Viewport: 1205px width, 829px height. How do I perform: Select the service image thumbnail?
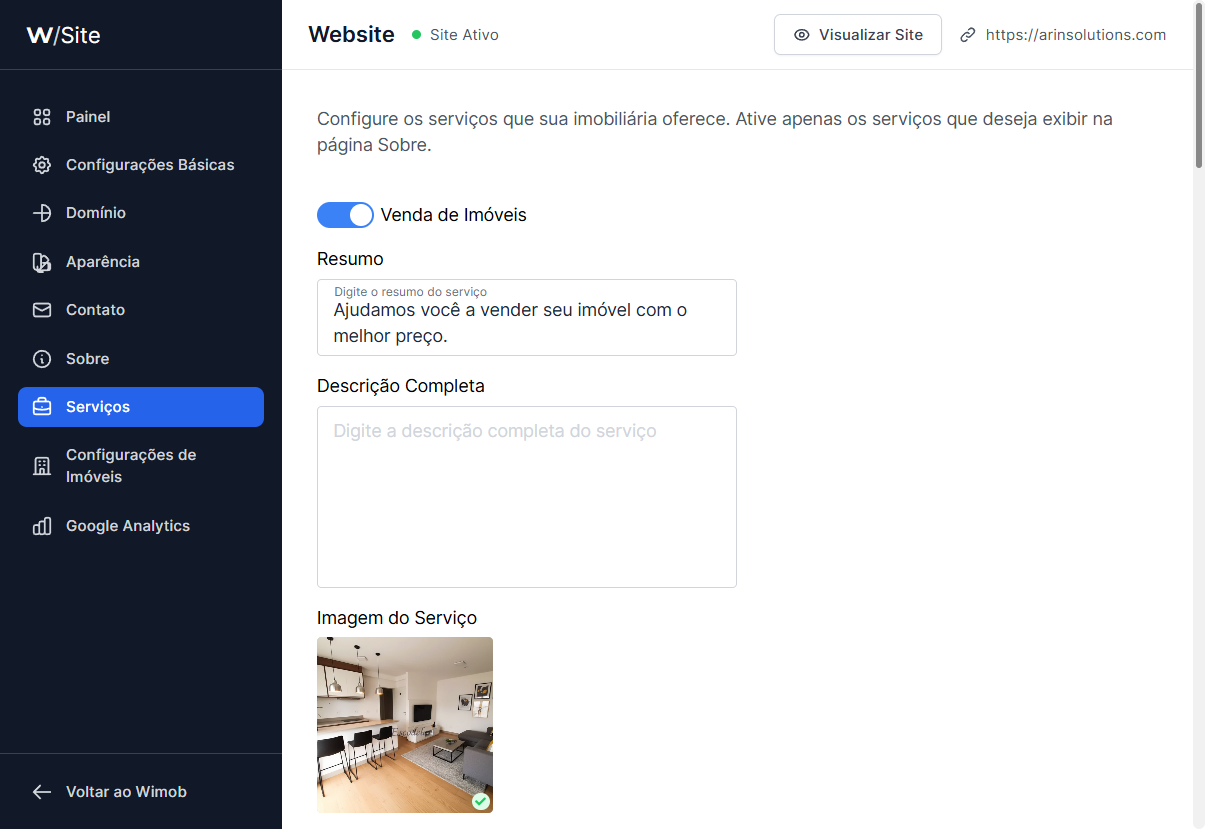(405, 725)
